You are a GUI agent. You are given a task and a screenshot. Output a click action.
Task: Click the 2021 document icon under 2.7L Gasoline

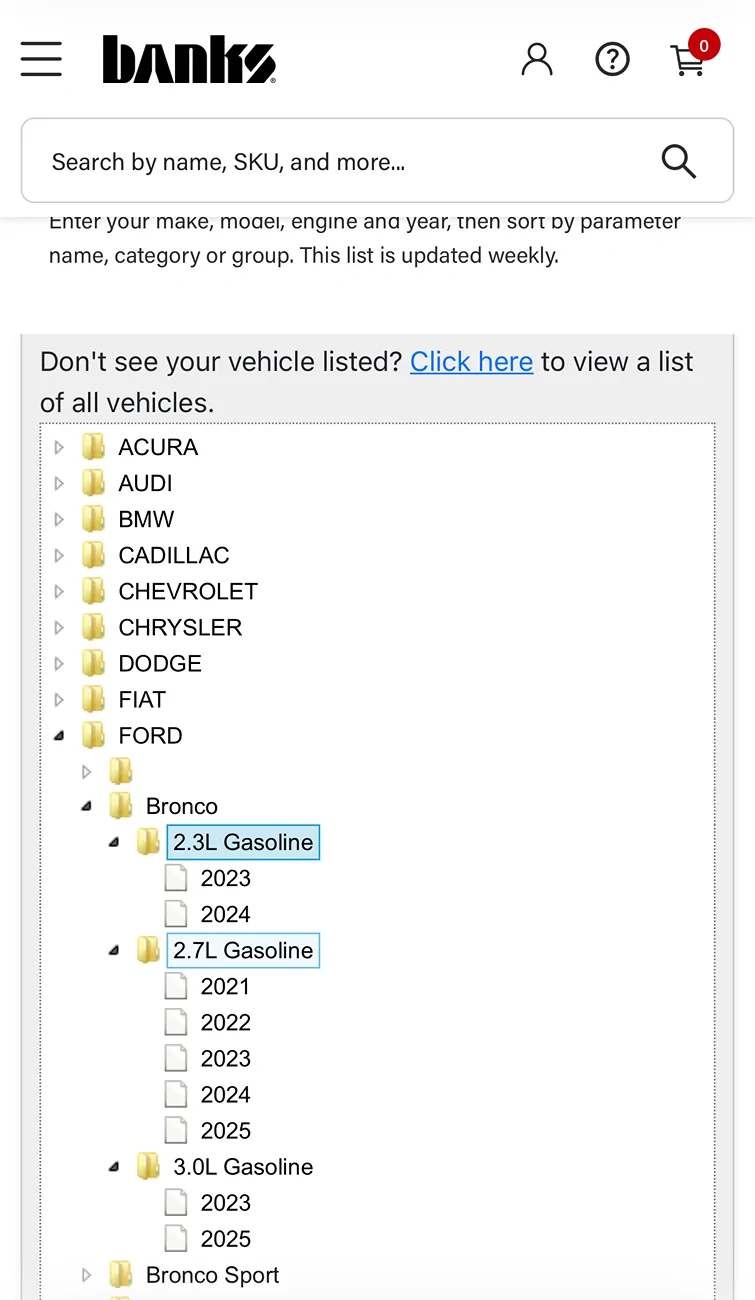176,987
